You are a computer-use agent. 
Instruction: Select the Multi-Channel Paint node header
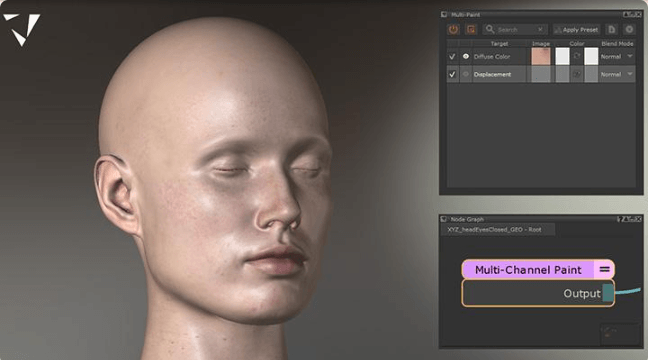pyautogui.click(x=528, y=270)
